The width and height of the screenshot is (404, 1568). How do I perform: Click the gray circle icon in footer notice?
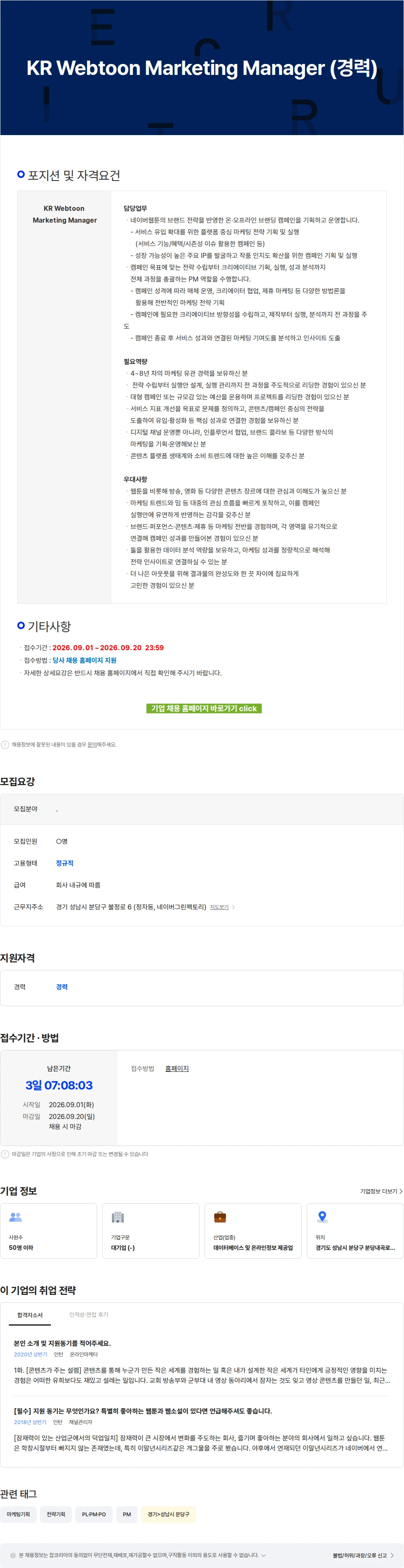(13, 1555)
